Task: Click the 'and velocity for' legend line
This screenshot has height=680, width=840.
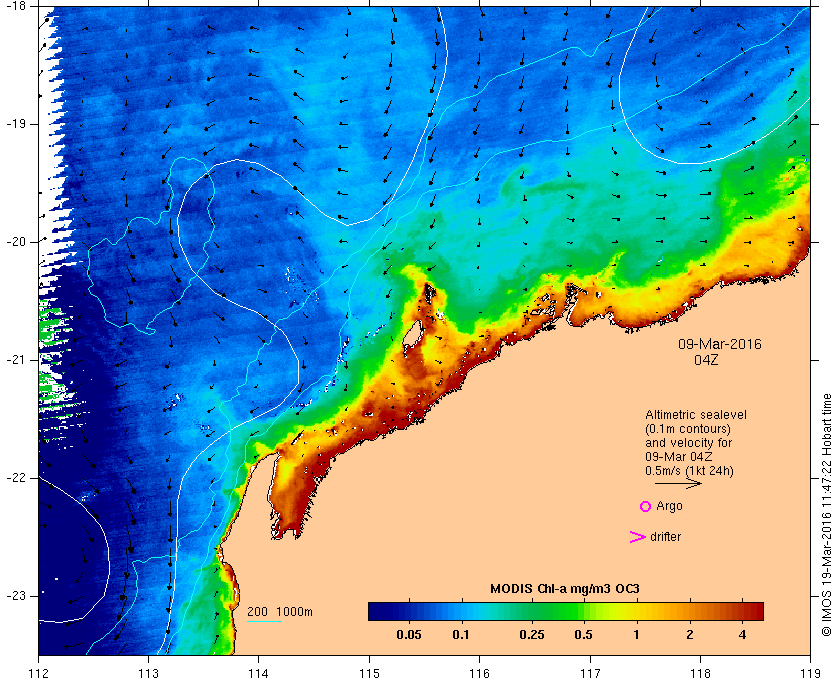Action: [688, 443]
